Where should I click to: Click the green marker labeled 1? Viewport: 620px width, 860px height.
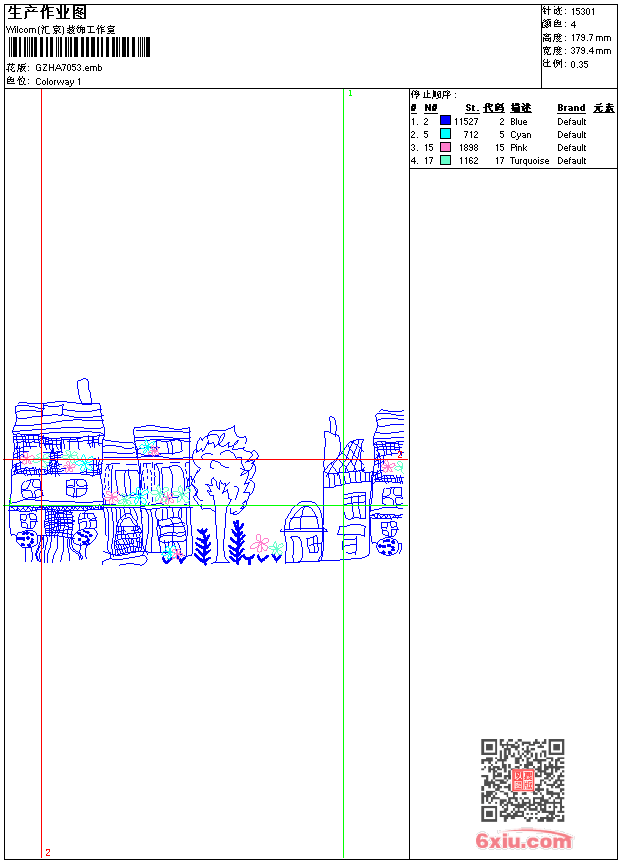pos(350,94)
